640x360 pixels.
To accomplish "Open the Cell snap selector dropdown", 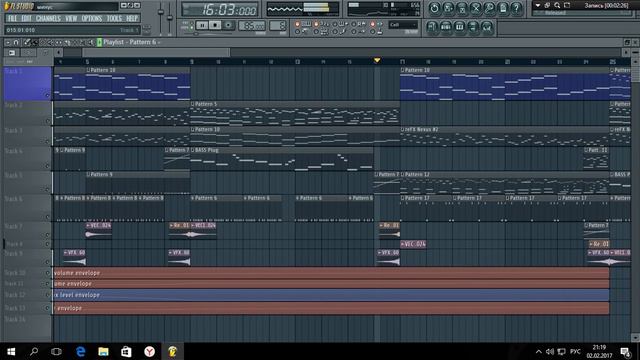I will (403, 25).
